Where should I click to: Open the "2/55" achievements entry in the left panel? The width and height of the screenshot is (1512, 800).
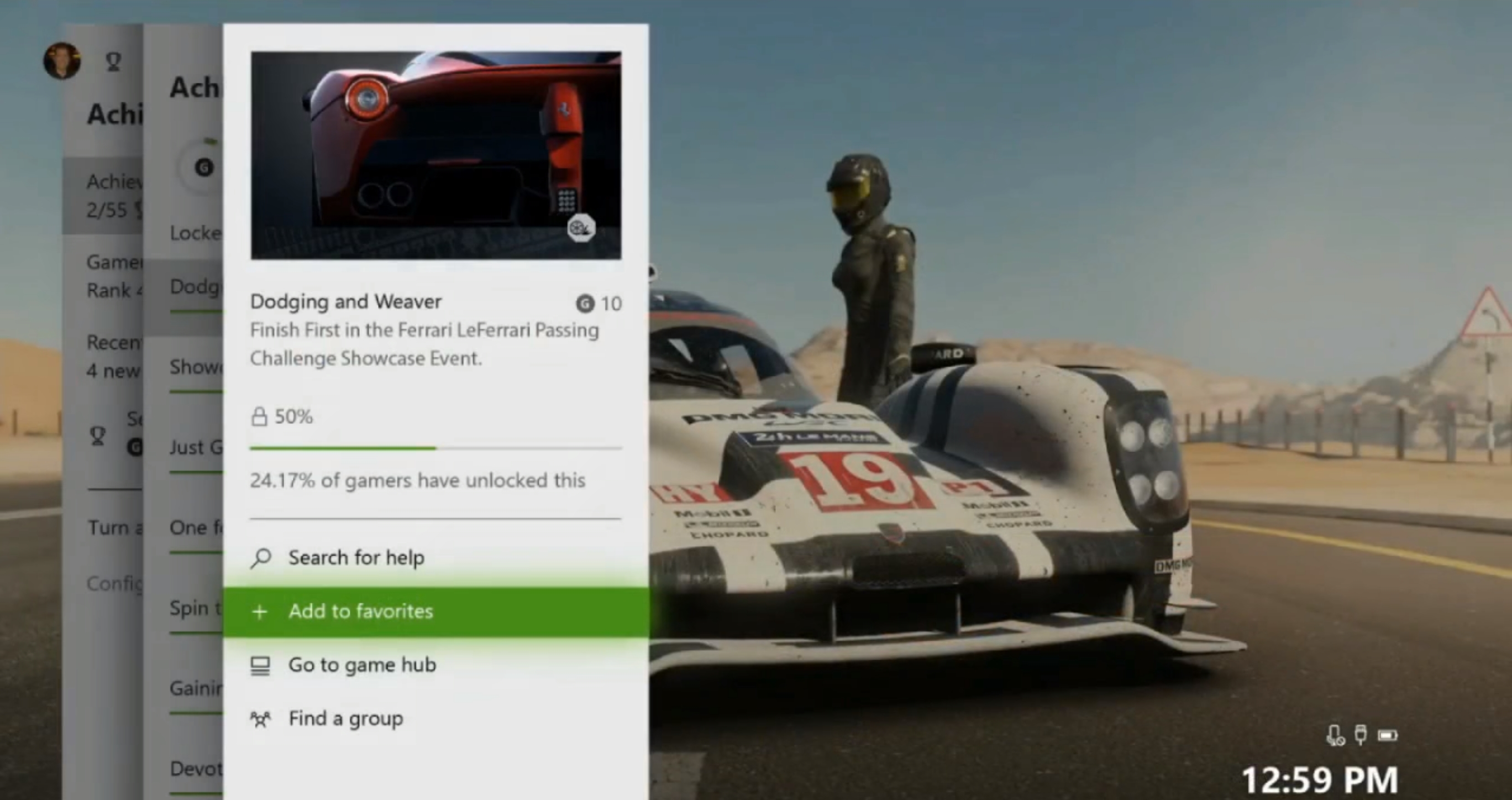coord(103,196)
